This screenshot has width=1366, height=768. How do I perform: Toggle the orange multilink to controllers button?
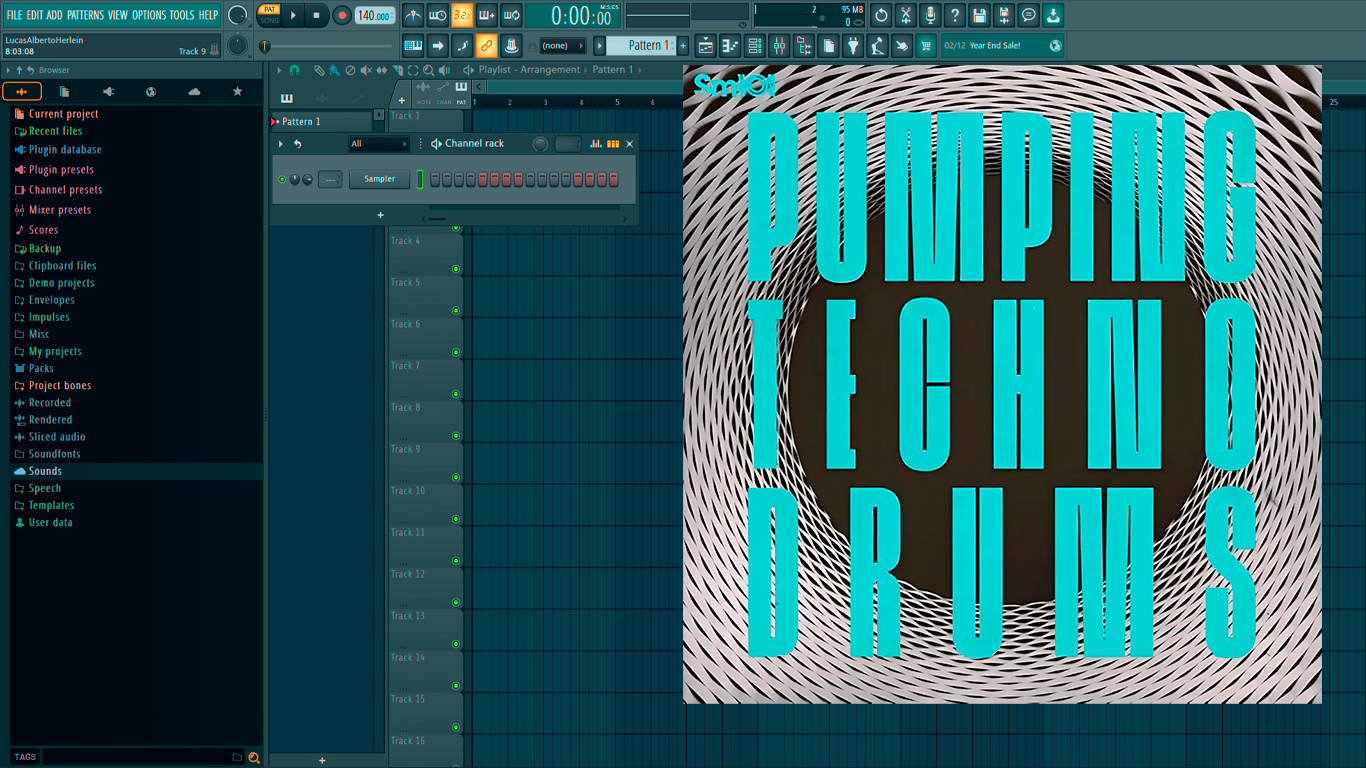(487, 45)
